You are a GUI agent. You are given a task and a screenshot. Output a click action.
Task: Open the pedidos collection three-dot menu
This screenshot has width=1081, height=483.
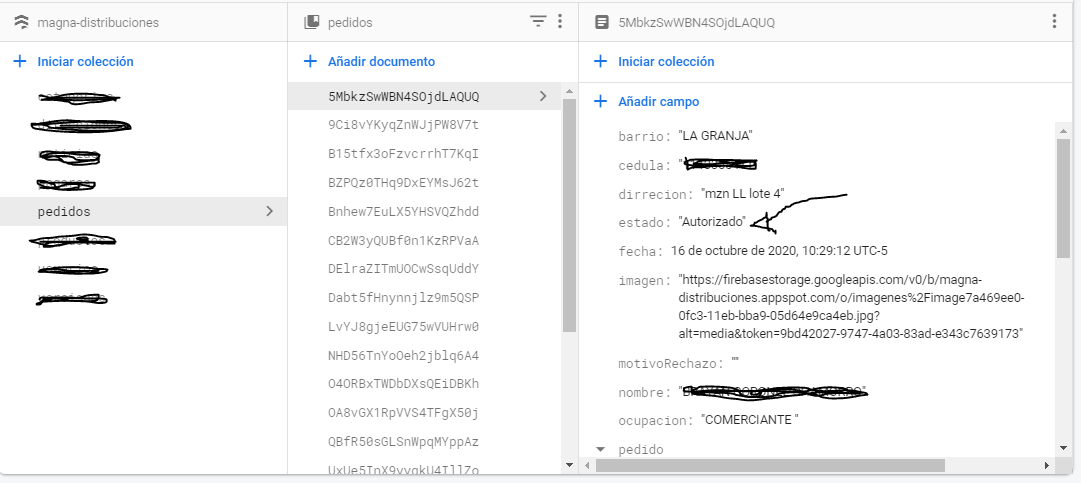coord(560,21)
